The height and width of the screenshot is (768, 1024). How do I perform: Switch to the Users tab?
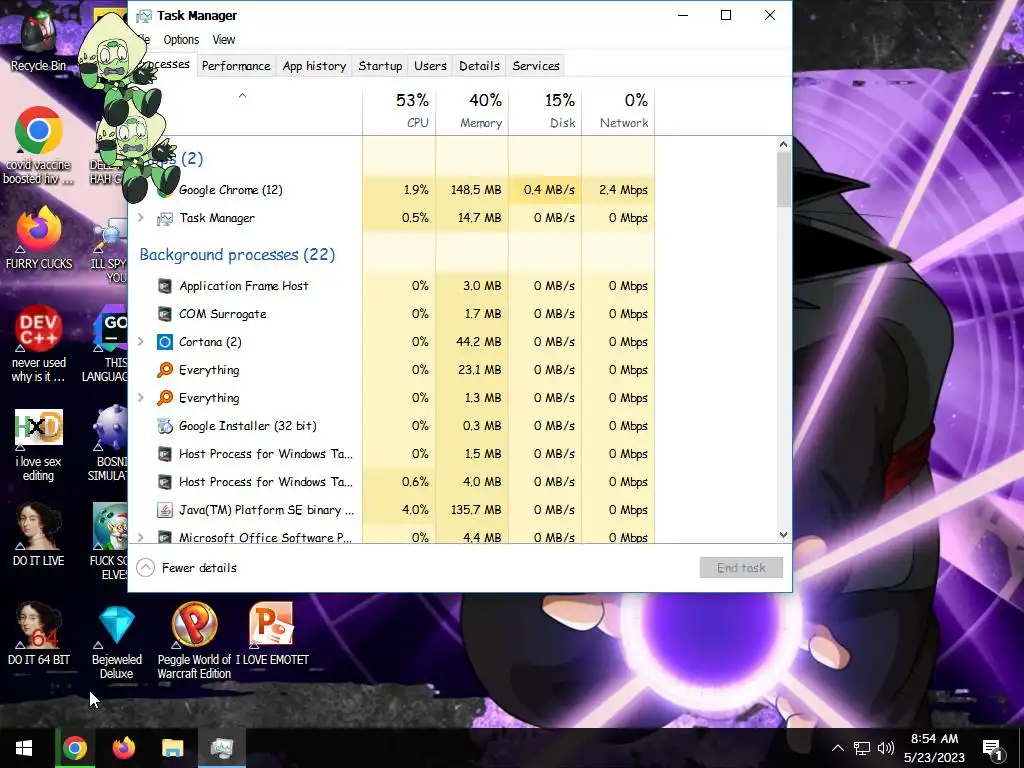pyautogui.click(x=430, y=66)
